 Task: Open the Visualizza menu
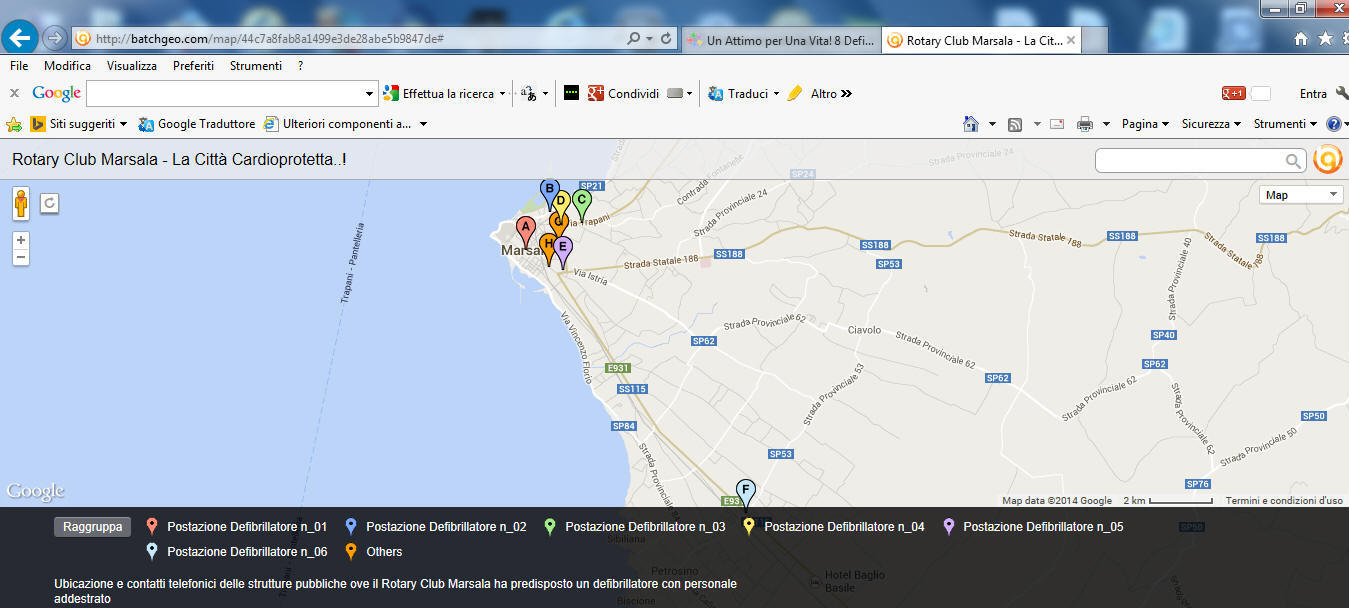pyautogui.click(x=132, y=66)
